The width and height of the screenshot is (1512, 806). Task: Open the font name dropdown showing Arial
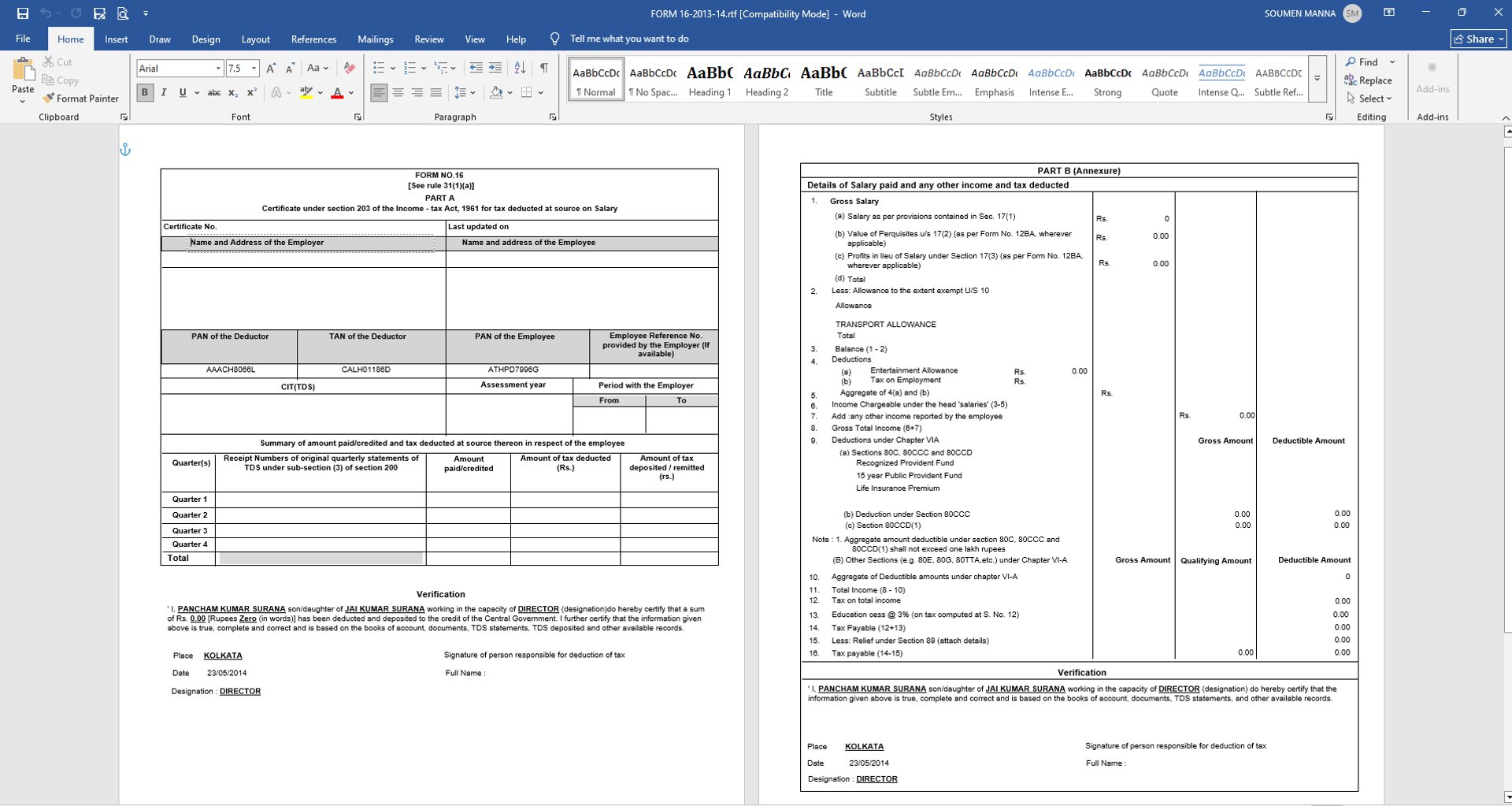218,69
